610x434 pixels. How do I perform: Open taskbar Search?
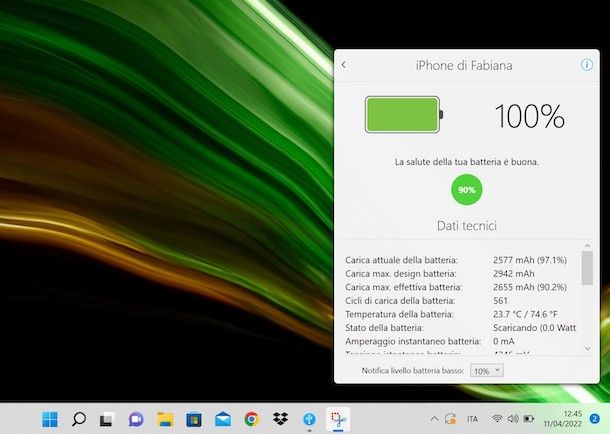pyautogui.click(x=79, y=419)
